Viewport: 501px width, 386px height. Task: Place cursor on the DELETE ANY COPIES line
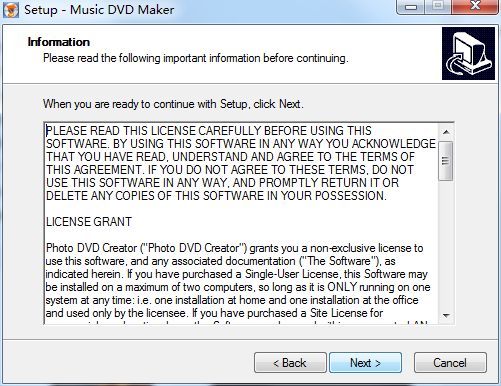click(216, 196)
